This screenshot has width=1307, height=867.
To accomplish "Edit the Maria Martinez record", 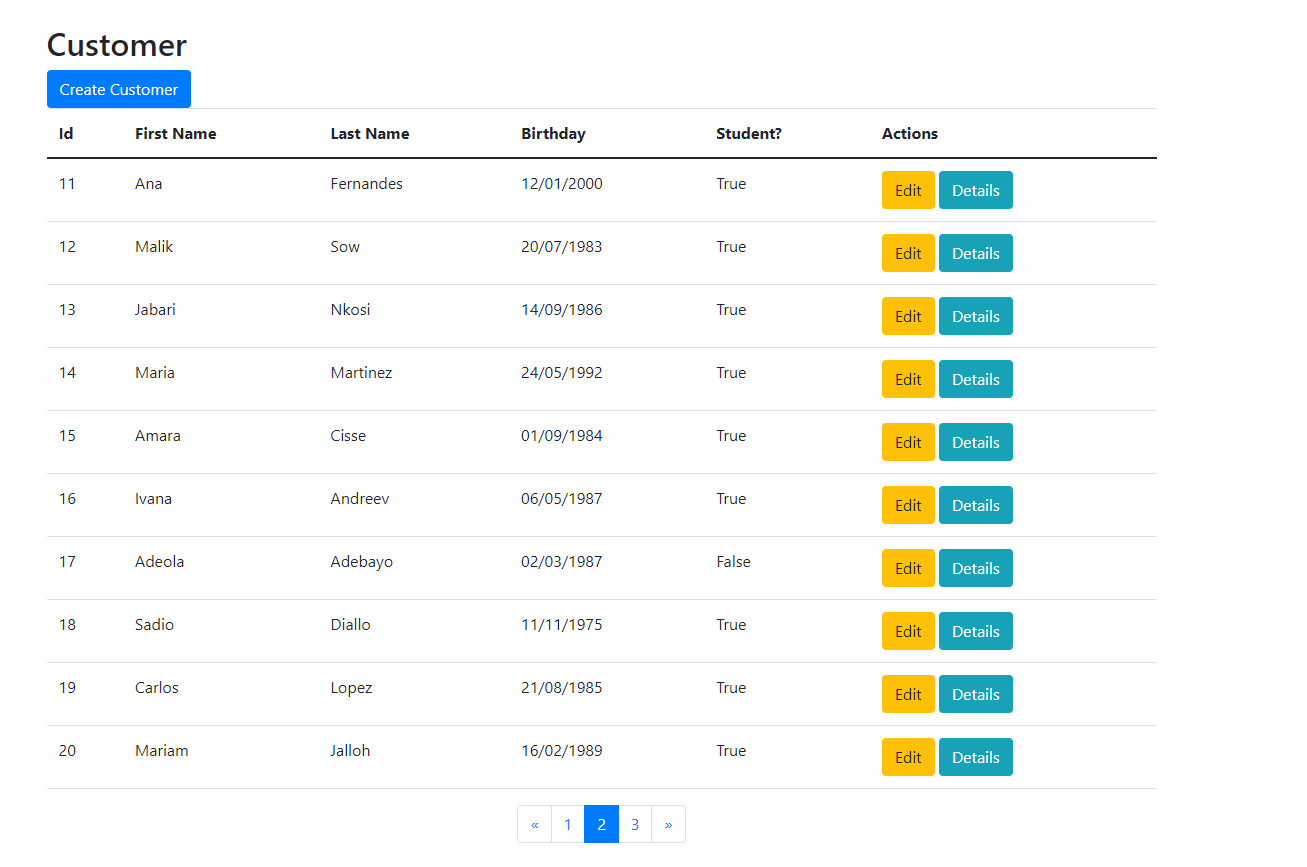I will click(x=908, y=379).
